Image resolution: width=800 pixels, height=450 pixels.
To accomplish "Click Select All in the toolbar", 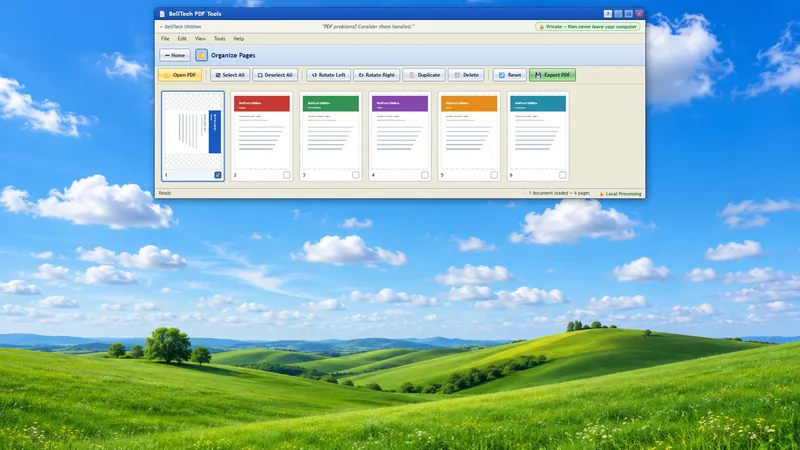I will [230, 75].
